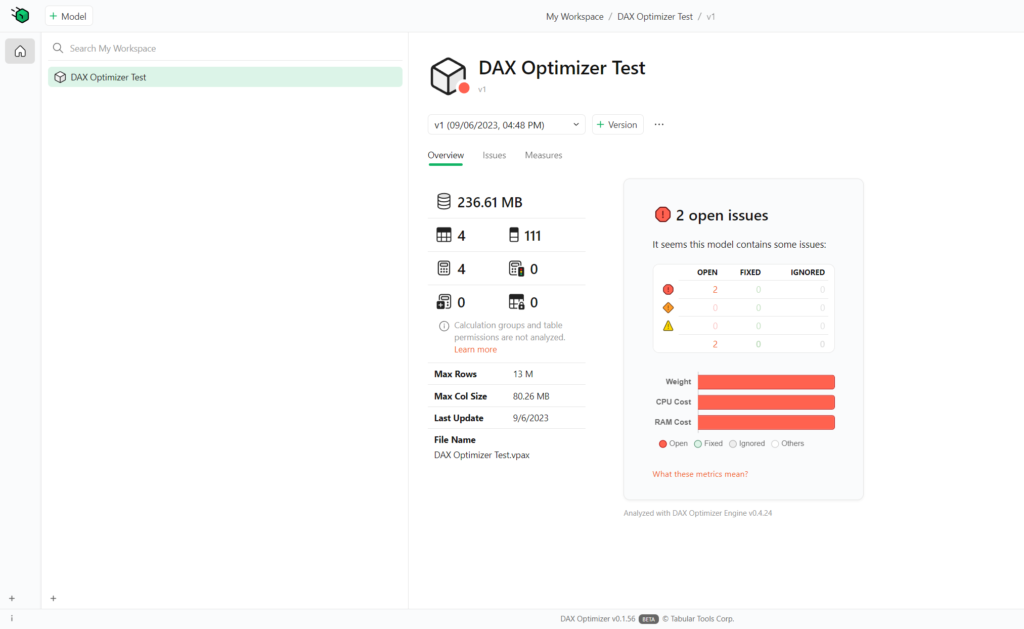The image size is (1024, 629).
Task: Click the red alert icon beside 2 open issues
Action: tap(662, 215)
